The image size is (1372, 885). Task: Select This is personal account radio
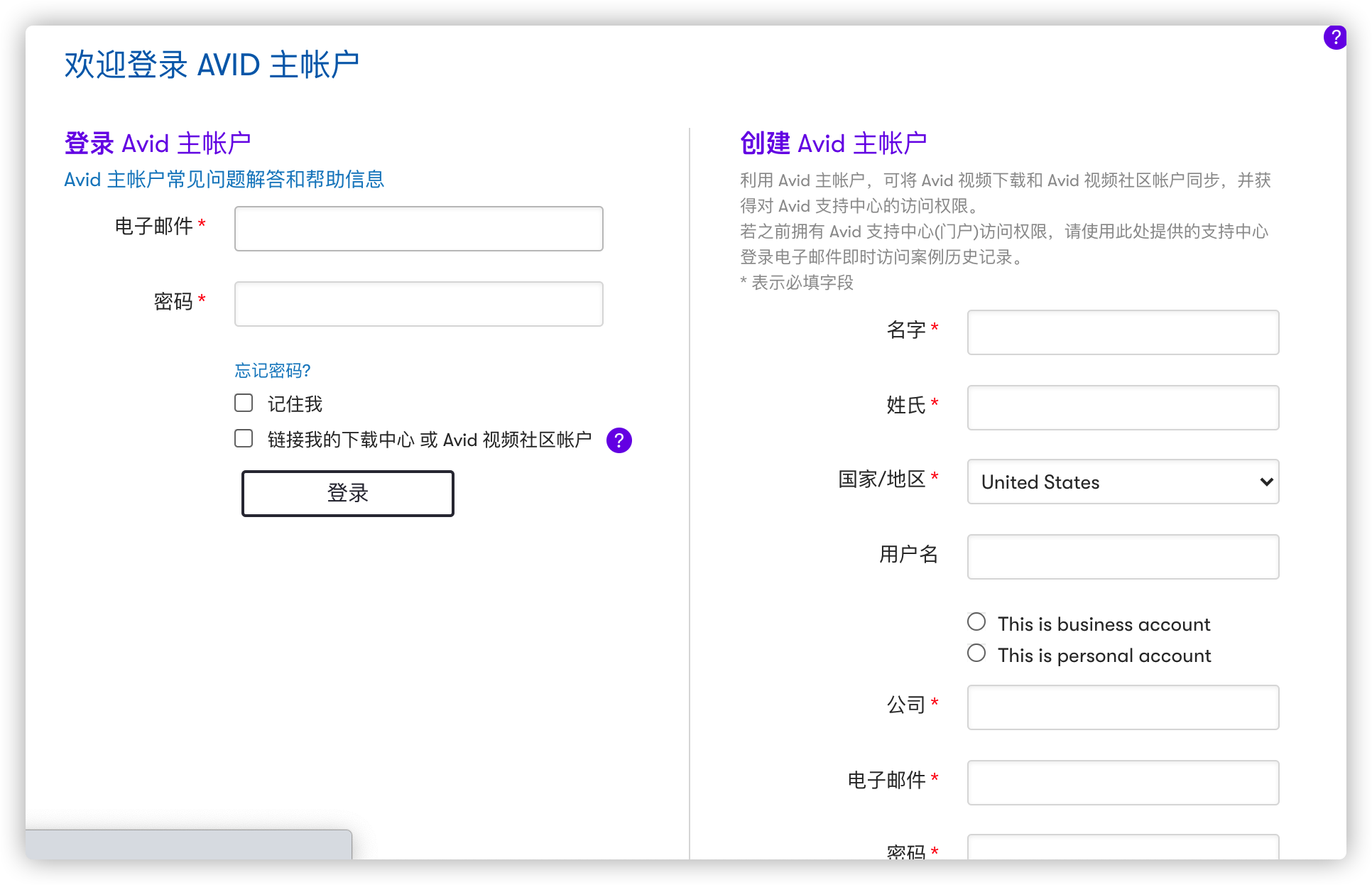click(976, 653)
